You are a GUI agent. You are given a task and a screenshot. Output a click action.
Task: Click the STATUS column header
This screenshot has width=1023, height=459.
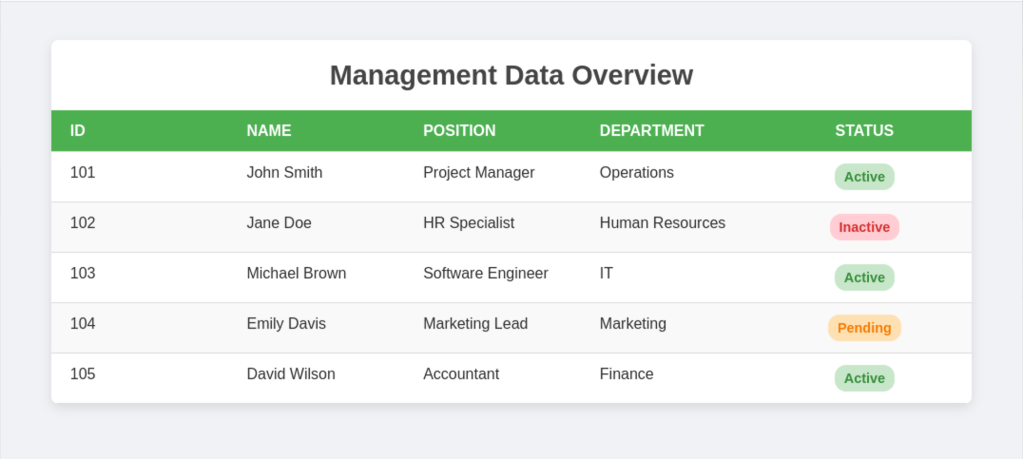[864, 131]
